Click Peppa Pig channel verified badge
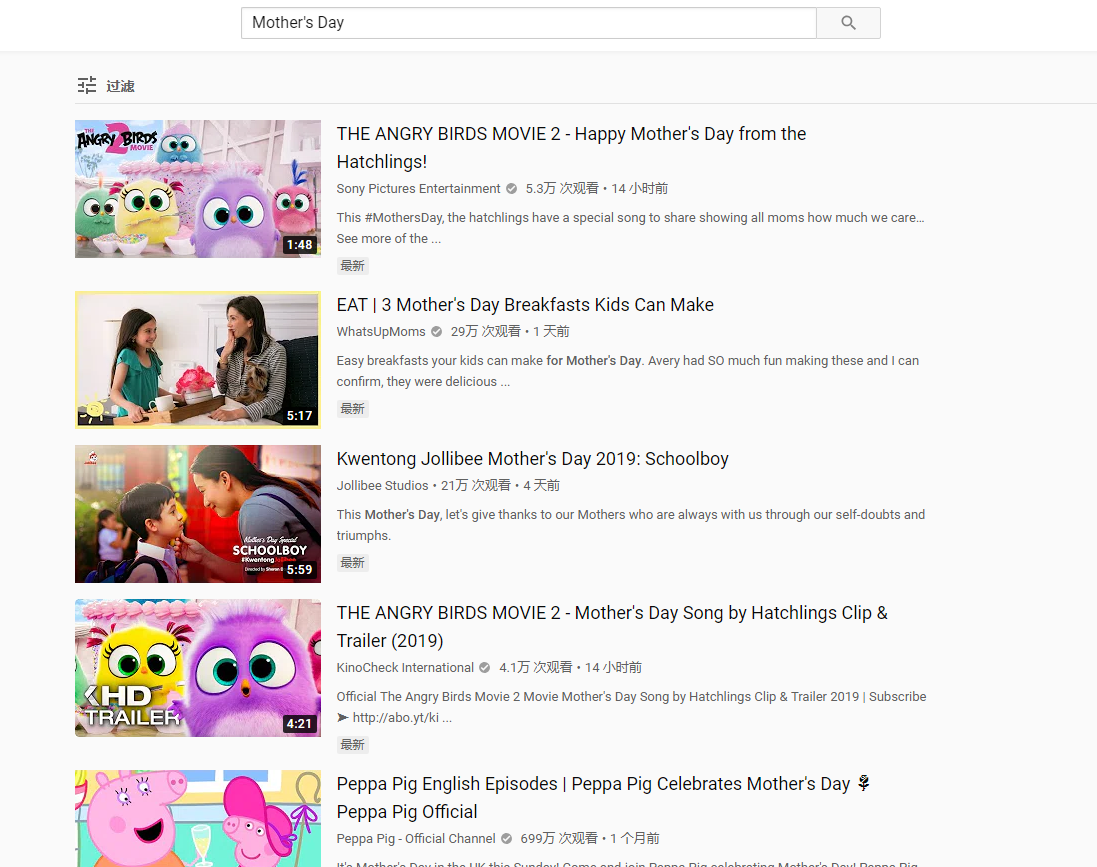Viewport: 1097px width, 867px height. point(507,838)
